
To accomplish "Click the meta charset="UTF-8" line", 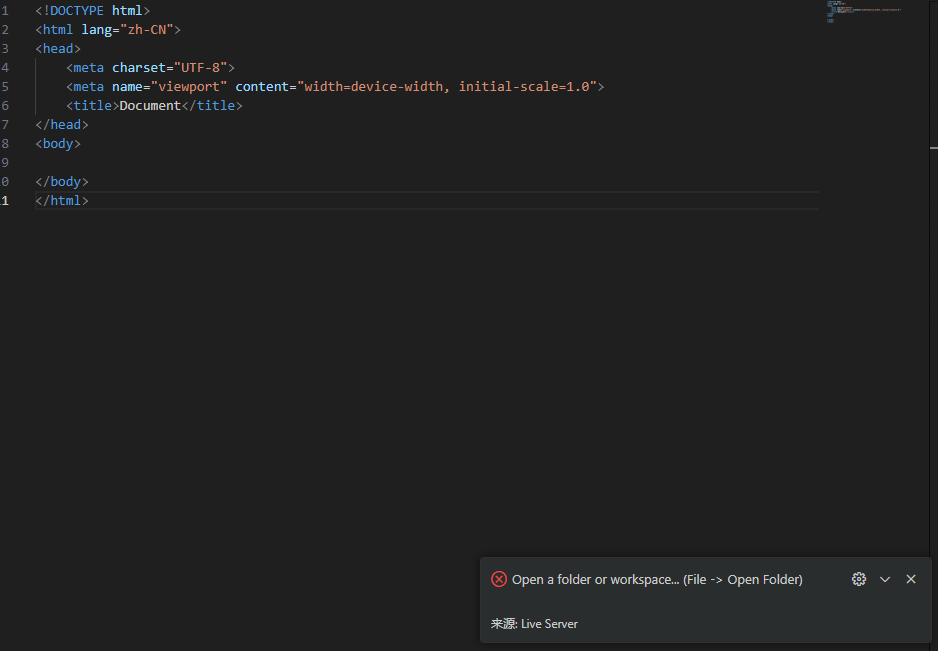I will (150, 68).
